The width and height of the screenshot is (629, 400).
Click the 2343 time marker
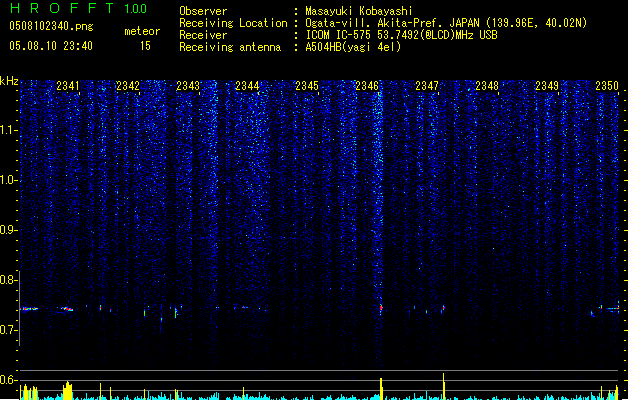(188, 86)
